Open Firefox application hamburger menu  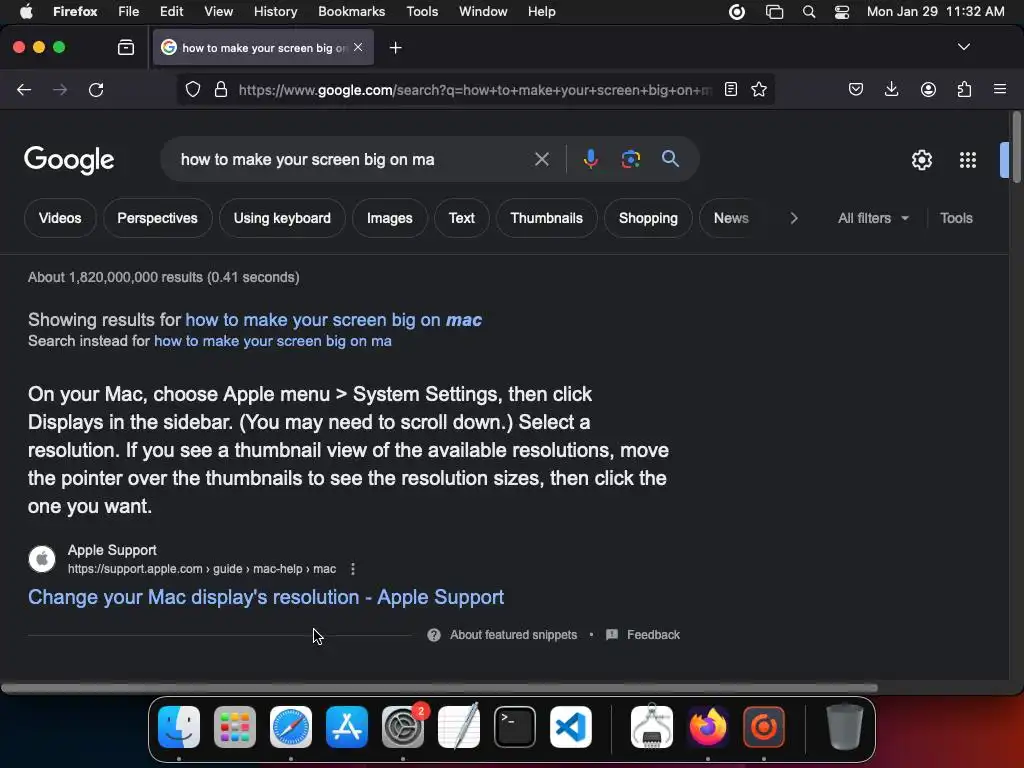pyautogui.click(x=1000, y=89)
